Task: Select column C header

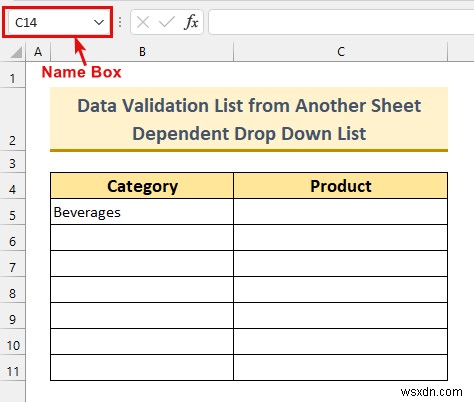Action: click(341, 52)
